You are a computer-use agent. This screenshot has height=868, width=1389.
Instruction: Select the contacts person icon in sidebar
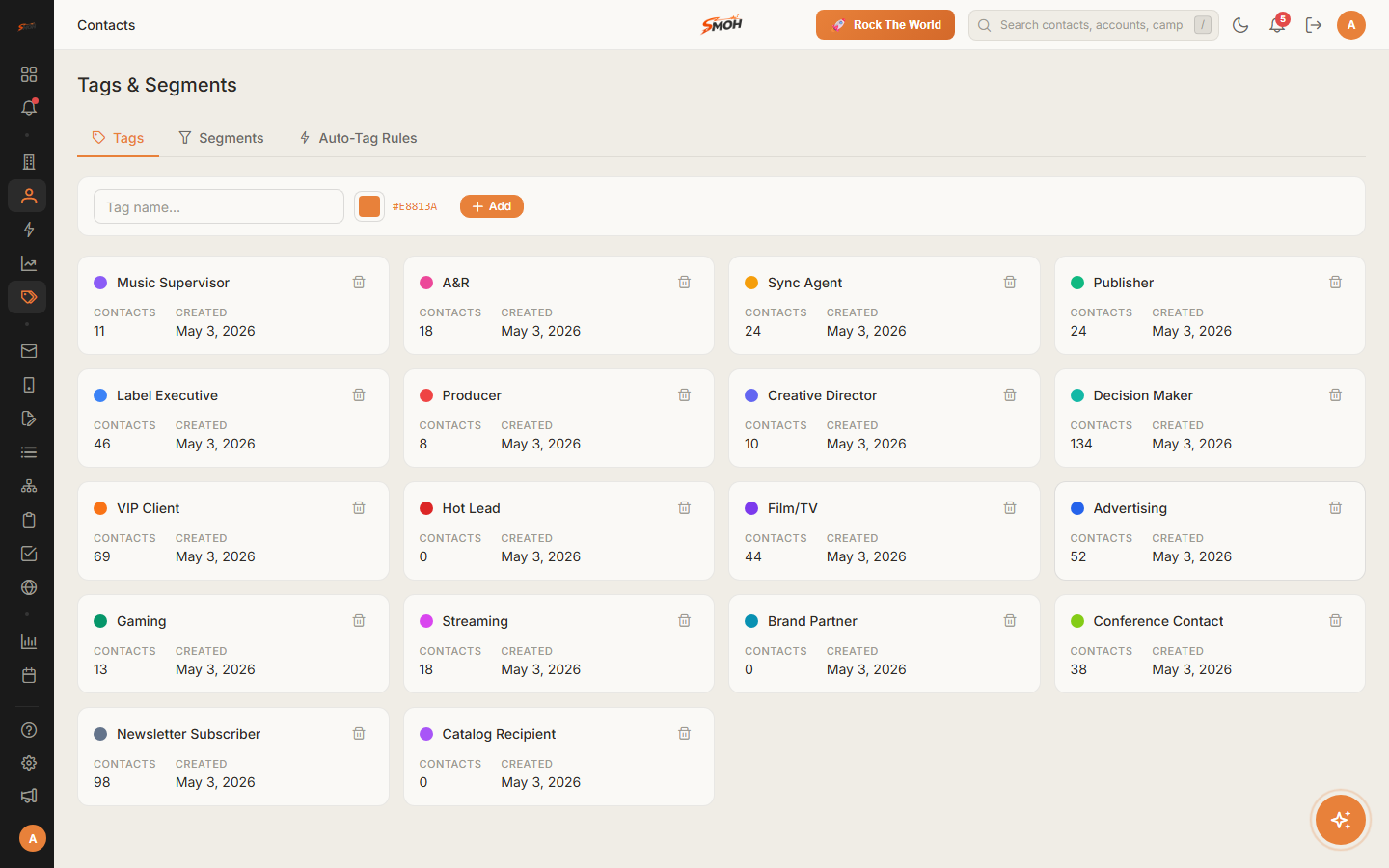(29, 196)
